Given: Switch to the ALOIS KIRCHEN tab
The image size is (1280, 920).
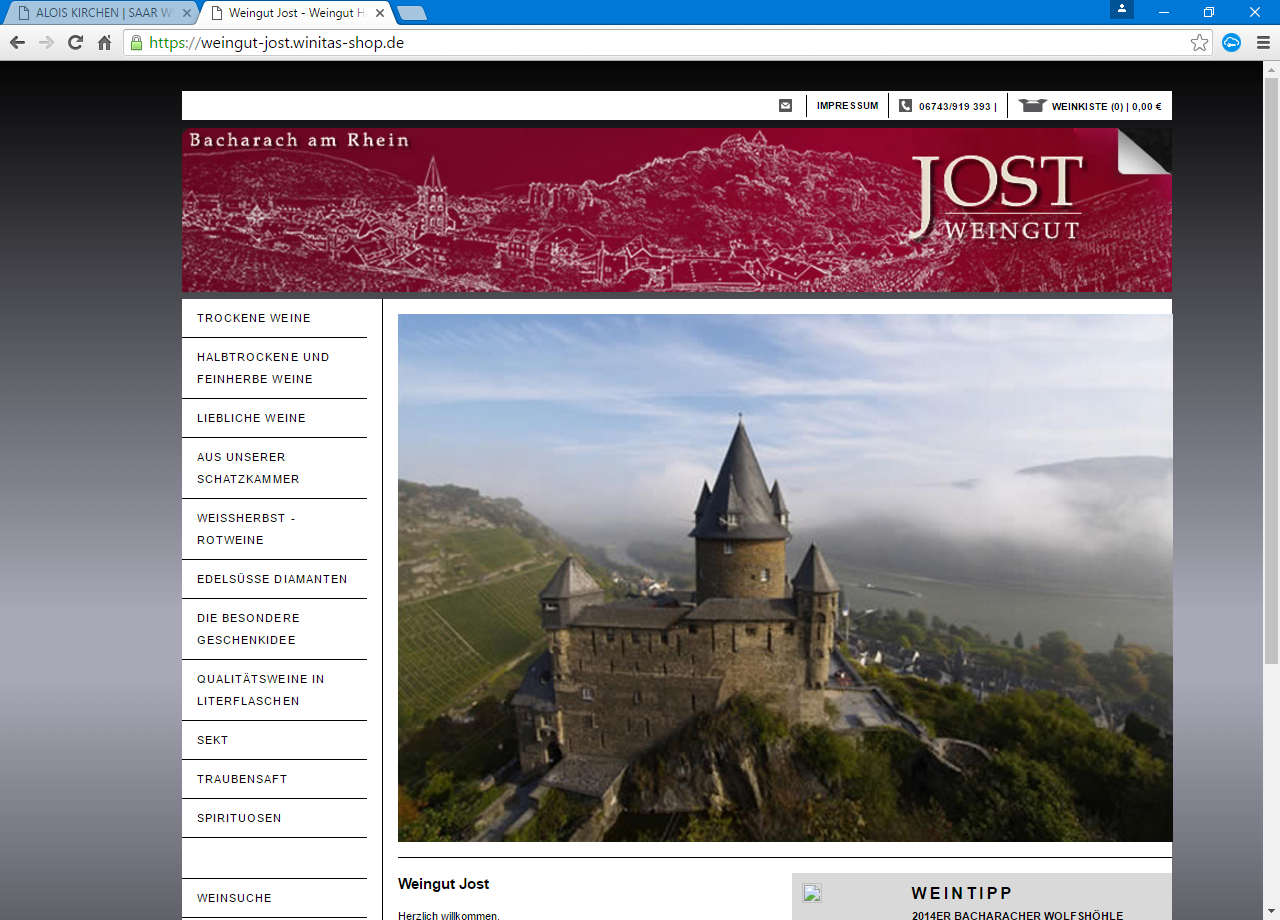Looking at the screenshot, I should click(x=95, y=13).
